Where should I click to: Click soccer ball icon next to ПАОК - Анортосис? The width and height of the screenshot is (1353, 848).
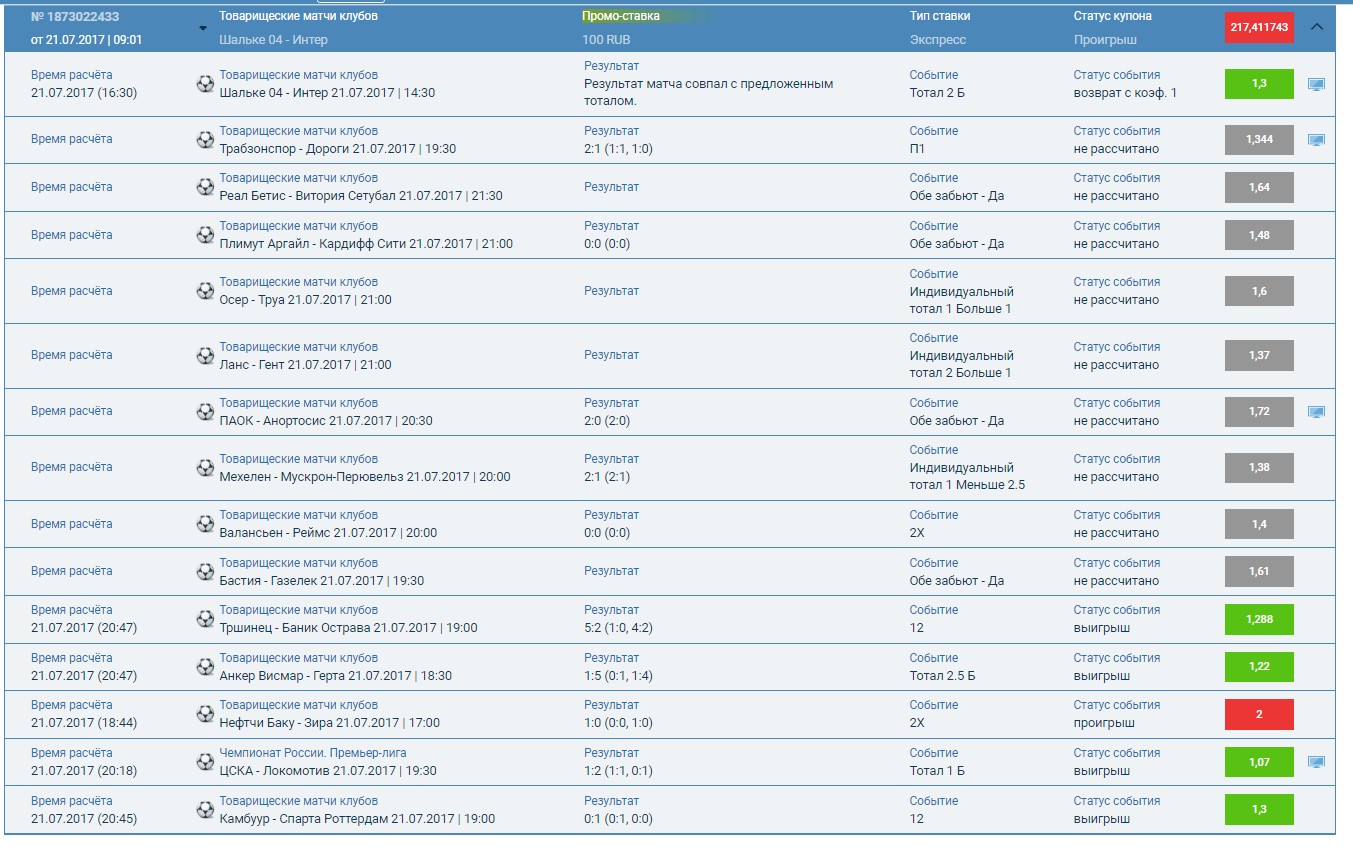coord(205,412)
